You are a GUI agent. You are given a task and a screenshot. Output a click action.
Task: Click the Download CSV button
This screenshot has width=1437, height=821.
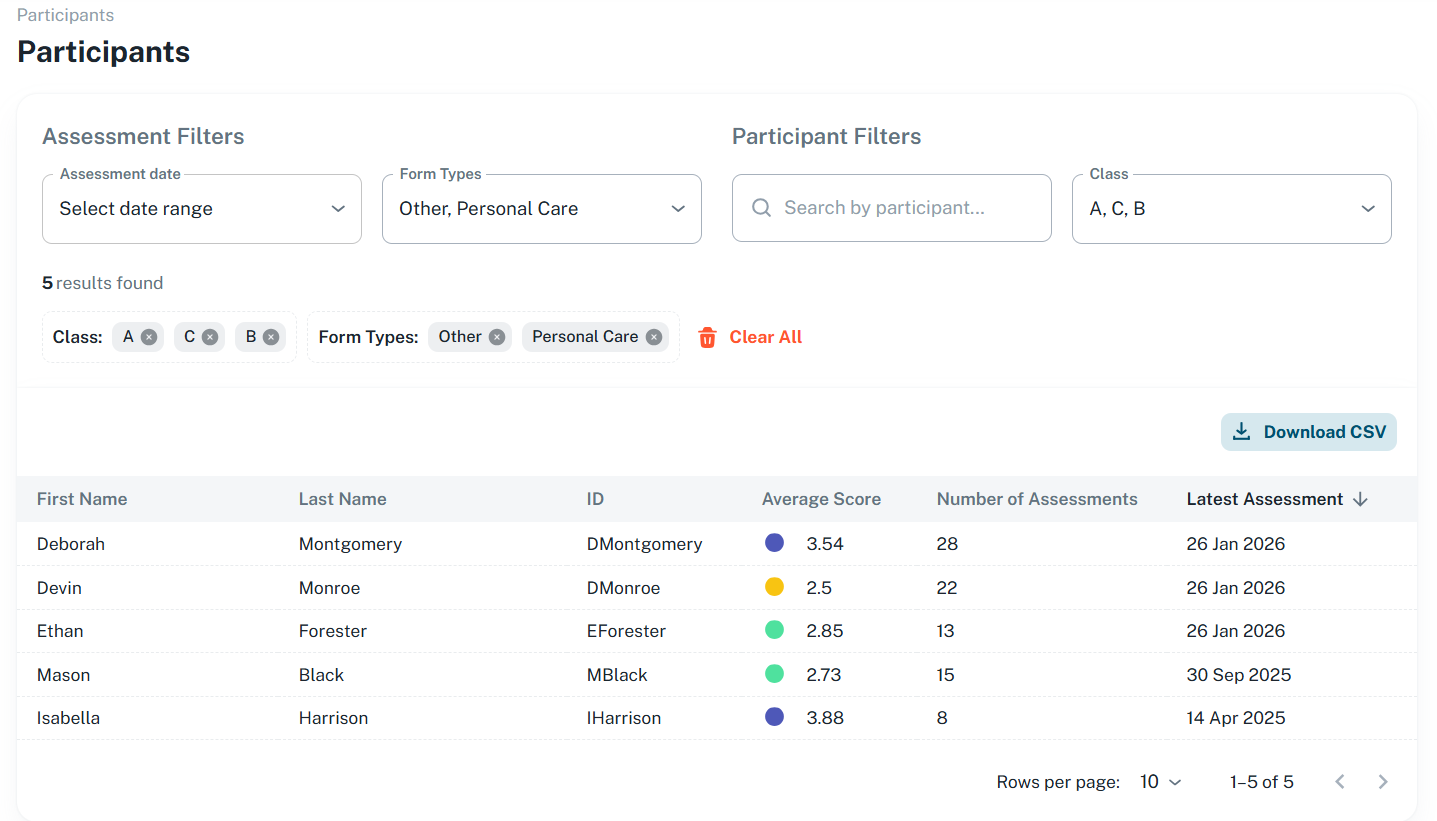click(x=1309, y=431)
